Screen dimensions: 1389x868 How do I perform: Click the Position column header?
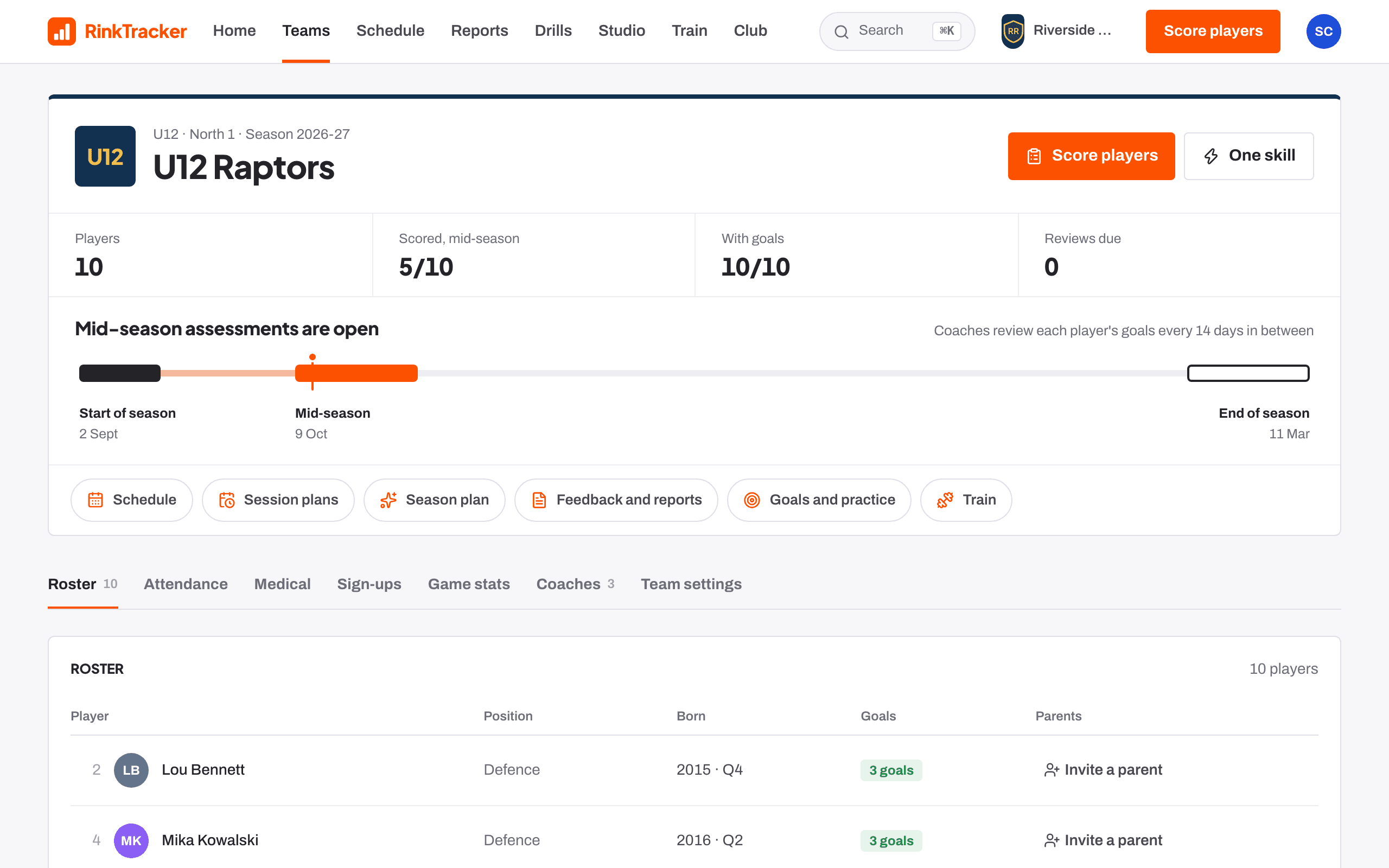[x=508, y=716]
